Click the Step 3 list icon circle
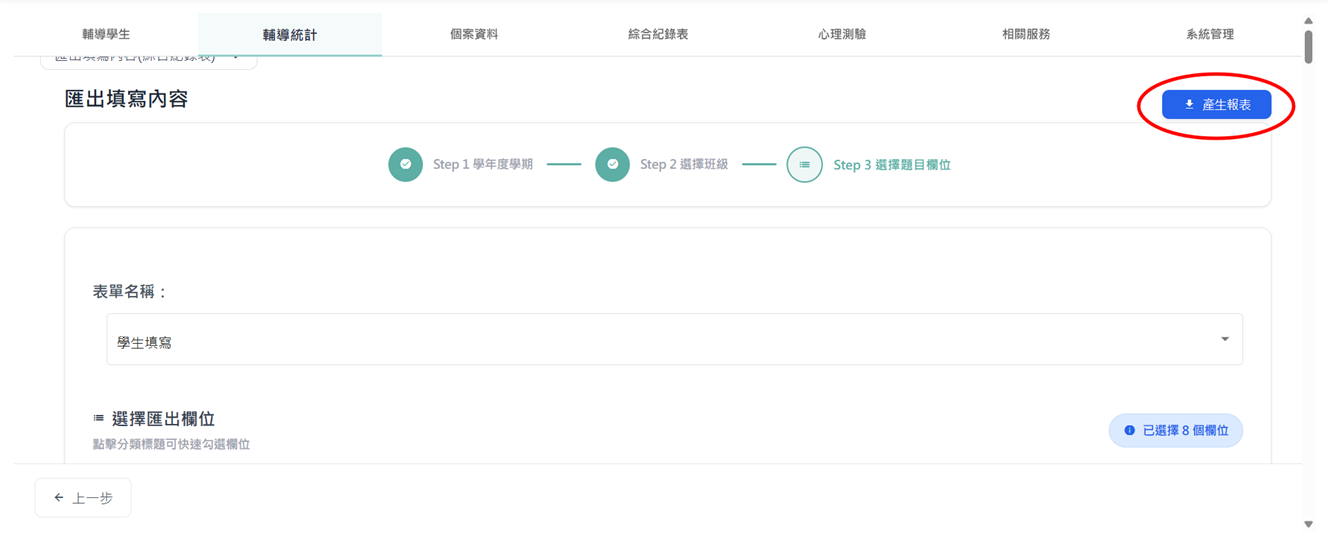The height and width of the screenshot is (545, 1329). coord(804,165)
